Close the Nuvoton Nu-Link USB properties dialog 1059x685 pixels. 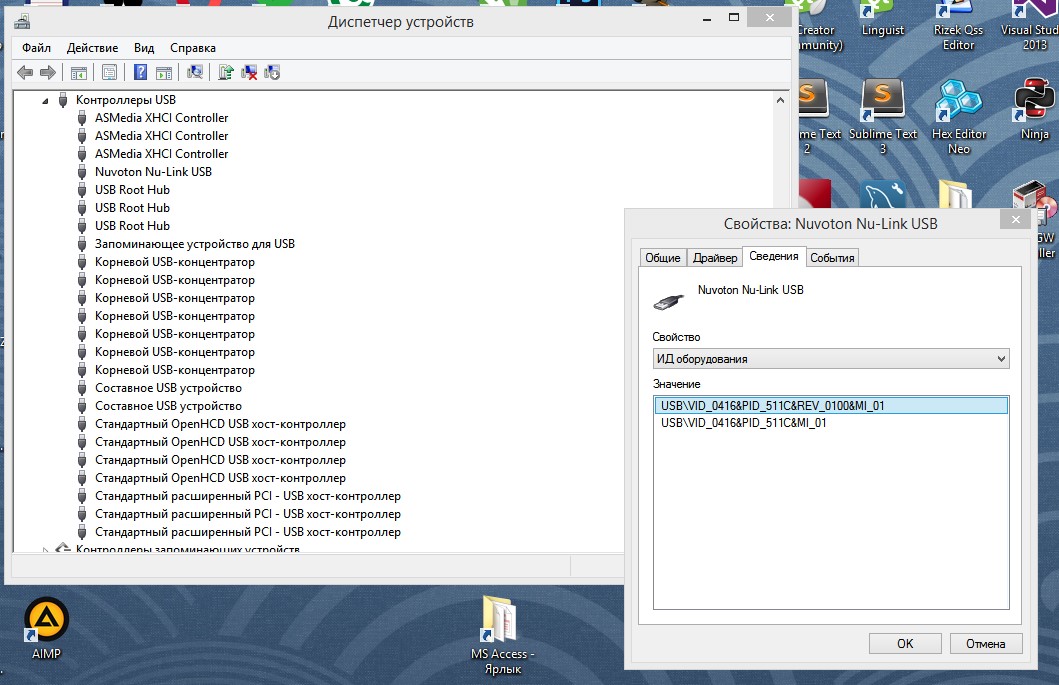tap(1016, 219)
